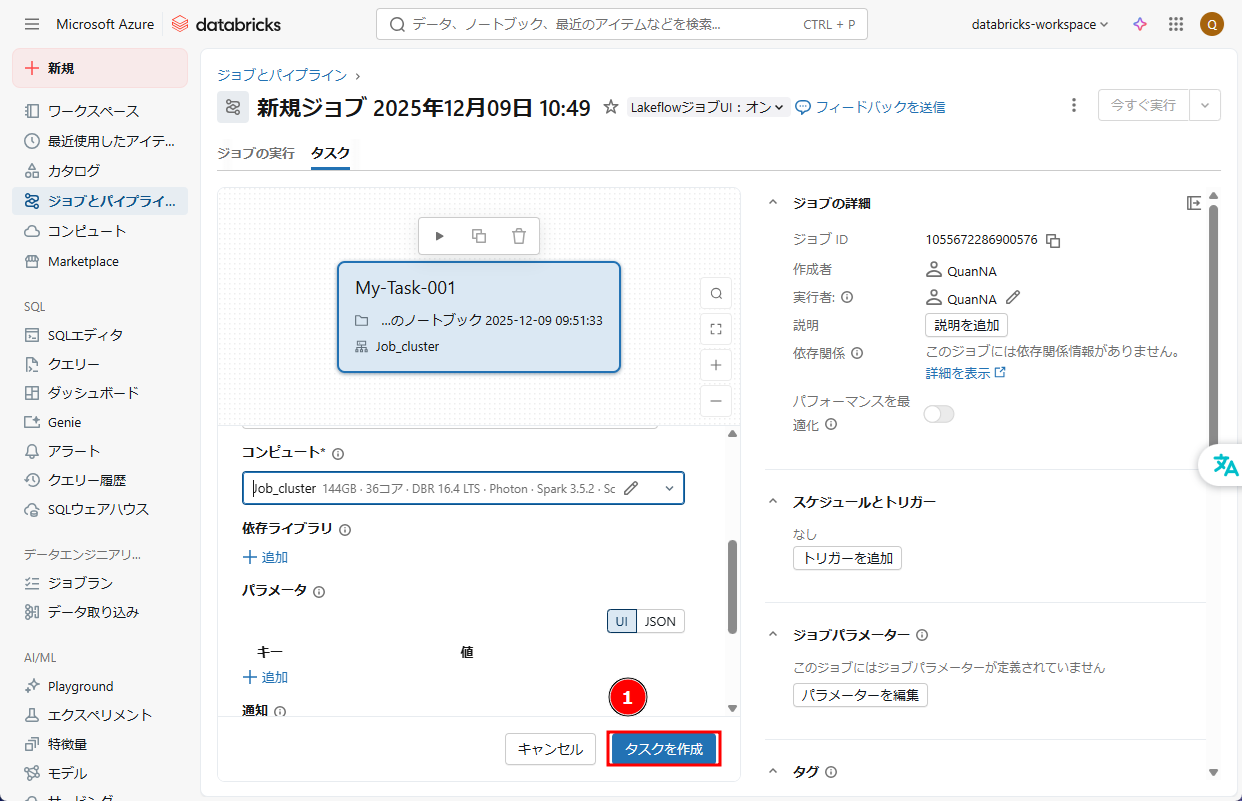Collapse the job details side panel
Screen dimensions: 1242x801
pos(1193,203)
